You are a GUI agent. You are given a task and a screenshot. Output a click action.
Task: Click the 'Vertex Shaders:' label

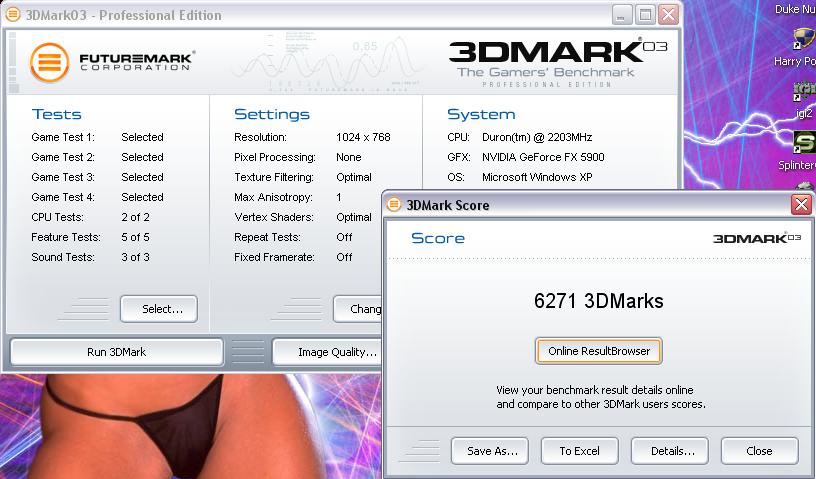[x=274, y=217]
